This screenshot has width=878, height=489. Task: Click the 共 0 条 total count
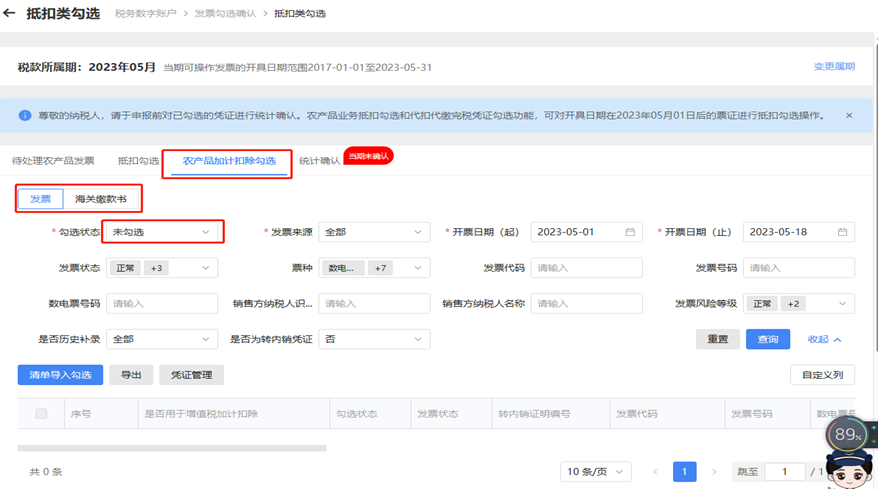click(x=46, y=472)
